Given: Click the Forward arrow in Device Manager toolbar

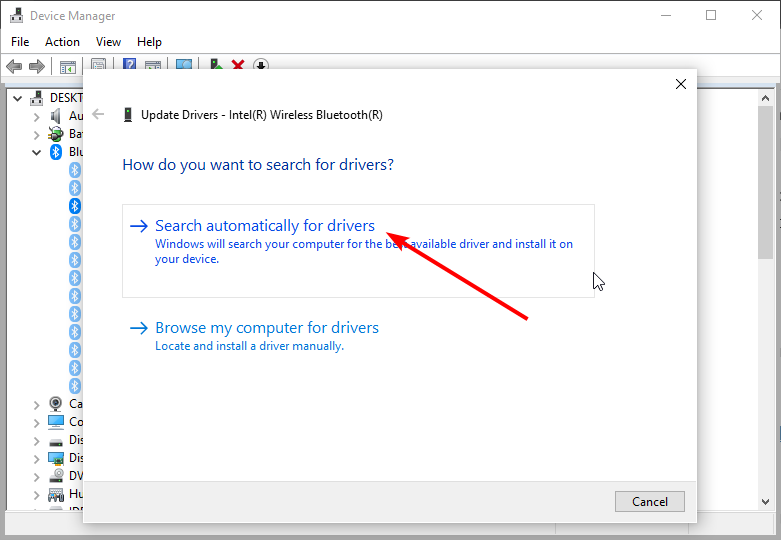Looking at the screenshot, I should (x=37, y=66).
